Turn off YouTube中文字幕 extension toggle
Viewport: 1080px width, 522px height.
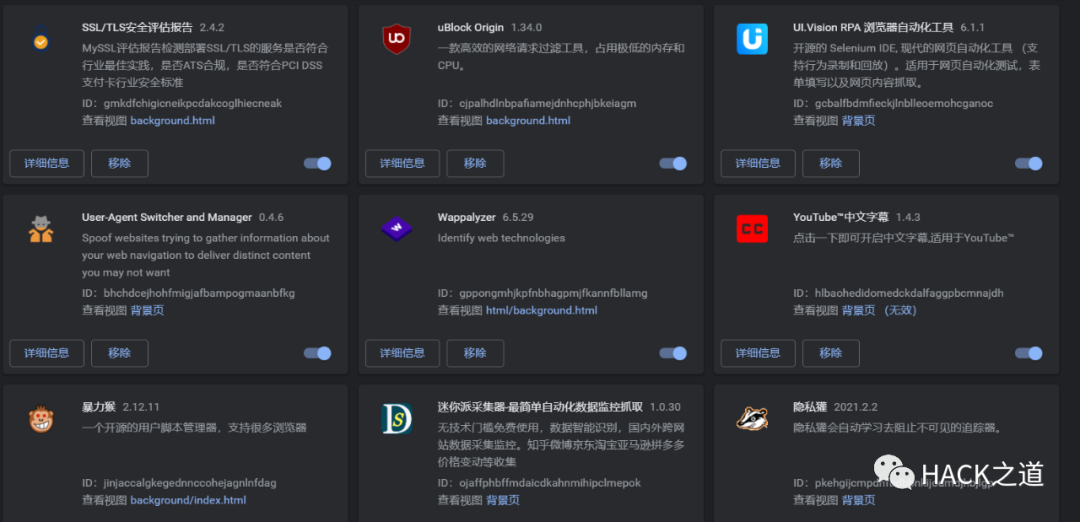pos(1028,353)
